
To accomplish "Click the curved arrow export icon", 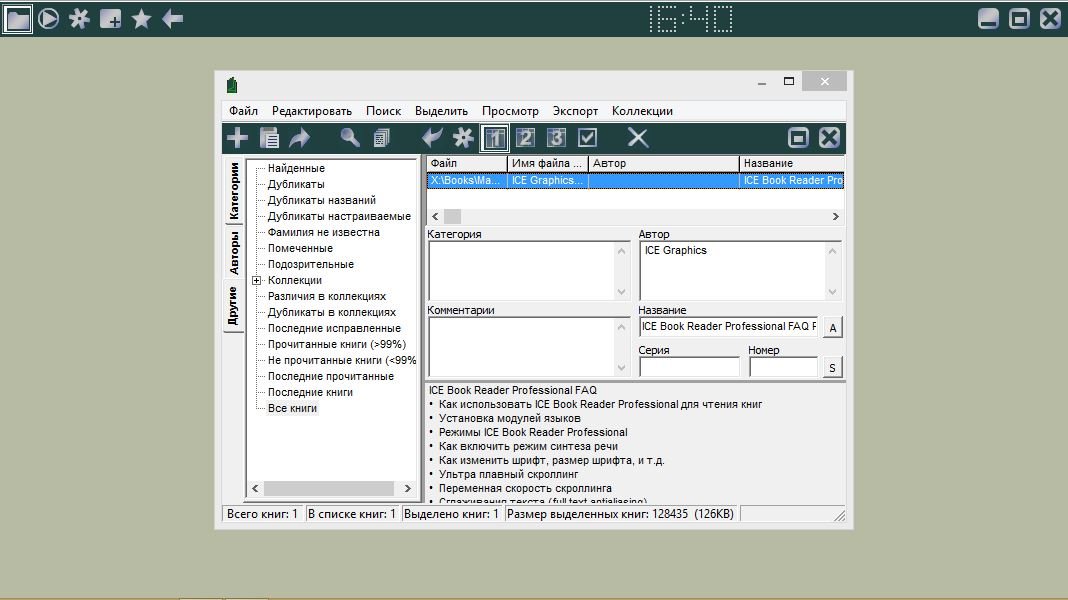I will point(300,138).
